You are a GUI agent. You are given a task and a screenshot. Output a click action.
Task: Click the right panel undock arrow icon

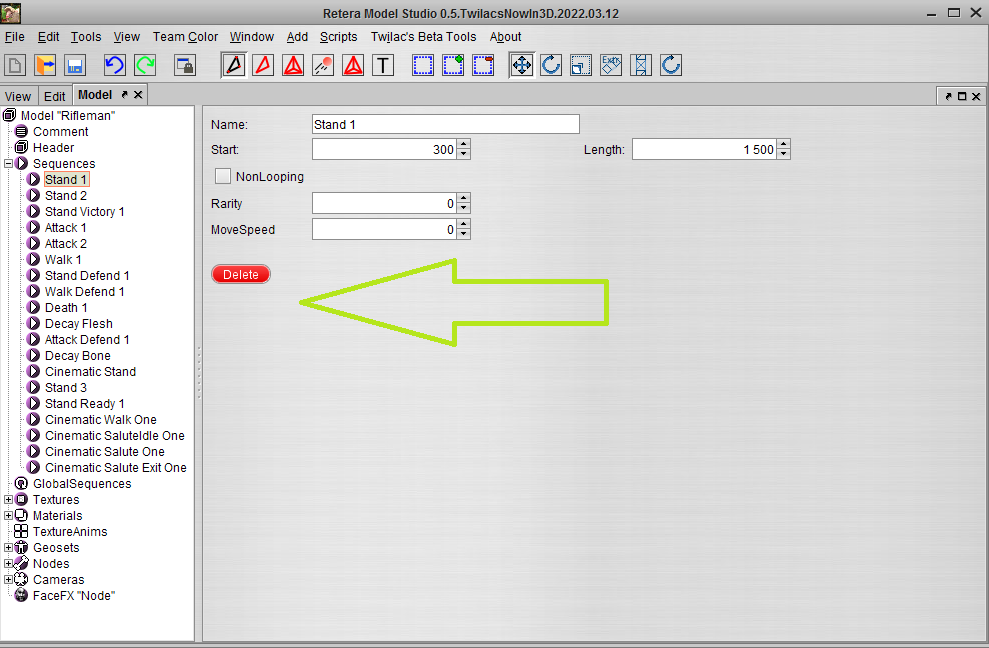(x=948, y=97)
